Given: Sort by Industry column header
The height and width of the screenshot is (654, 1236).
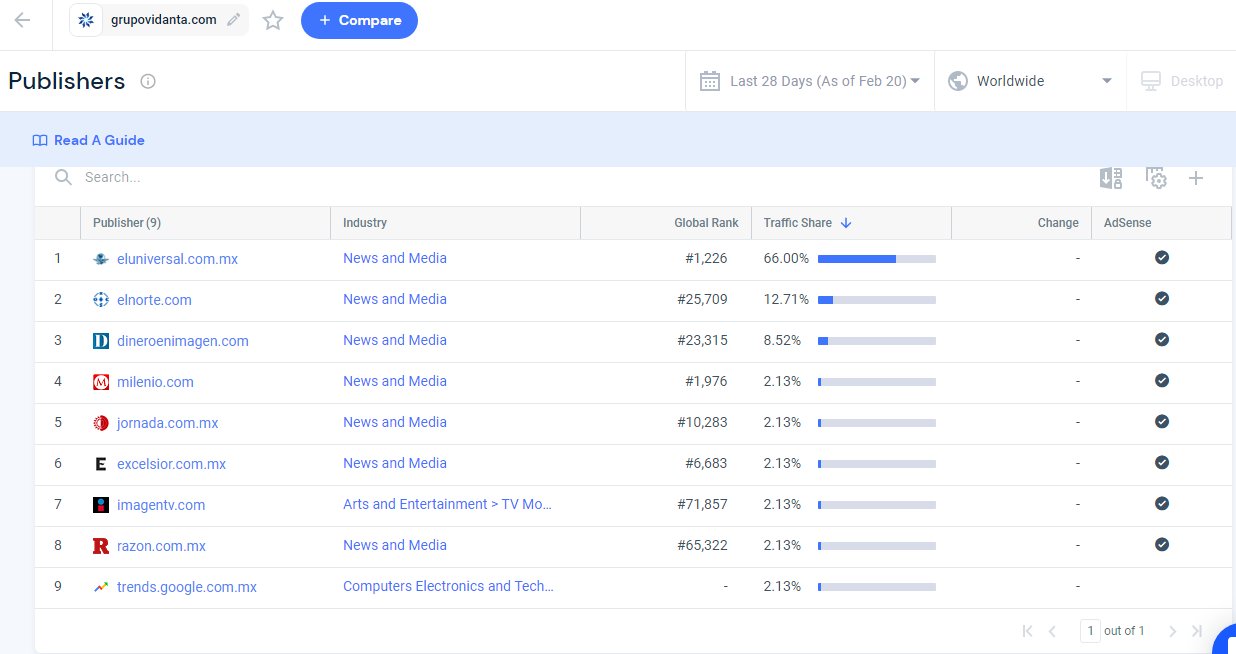Looking at the screenshot, I should (455, 223).
